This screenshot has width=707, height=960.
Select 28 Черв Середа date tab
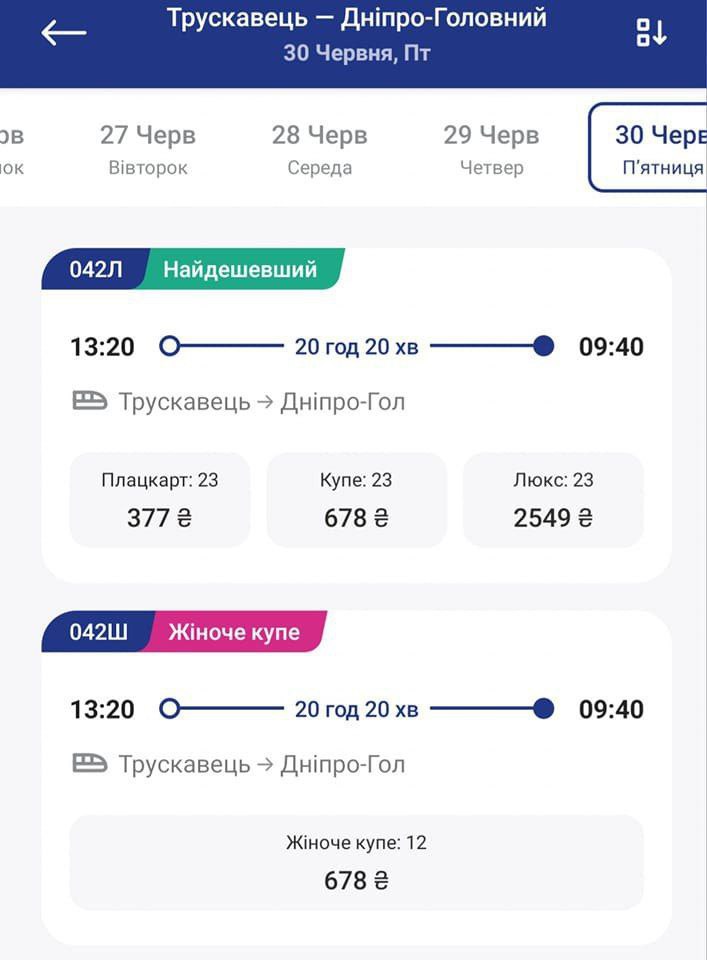click(320, 149)
